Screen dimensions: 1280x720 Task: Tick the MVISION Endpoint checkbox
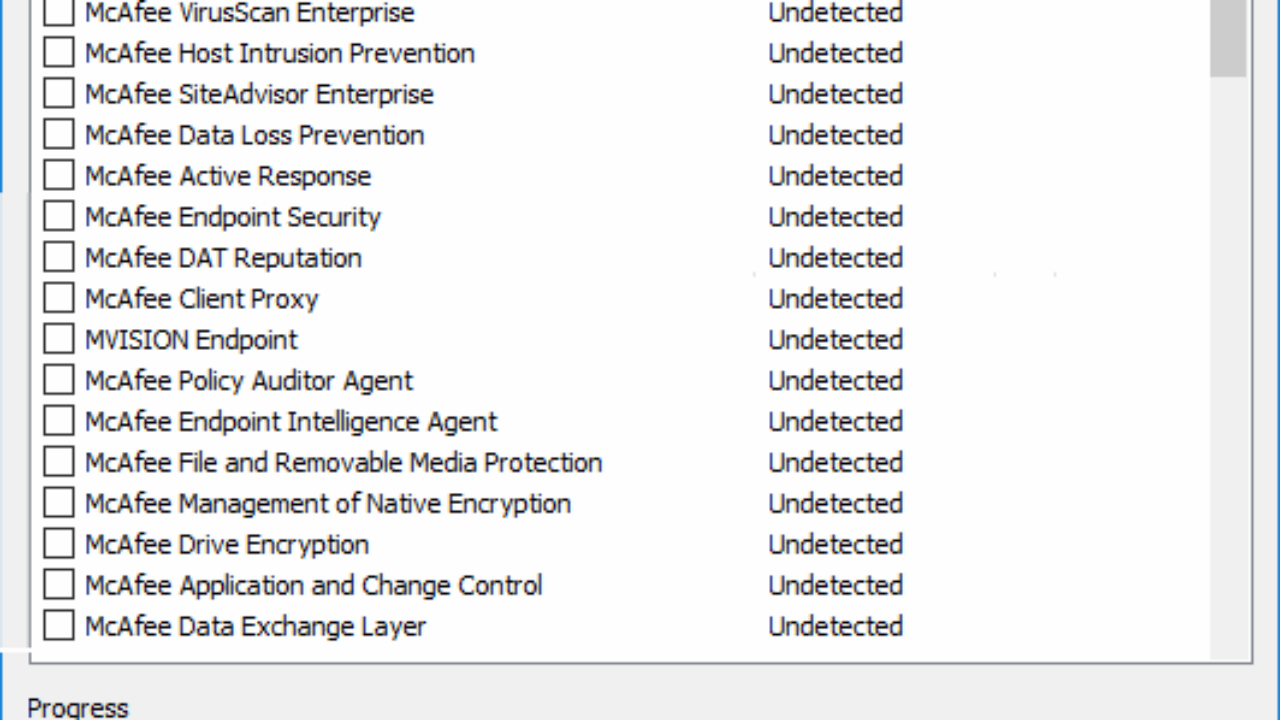tap(59, 340)
